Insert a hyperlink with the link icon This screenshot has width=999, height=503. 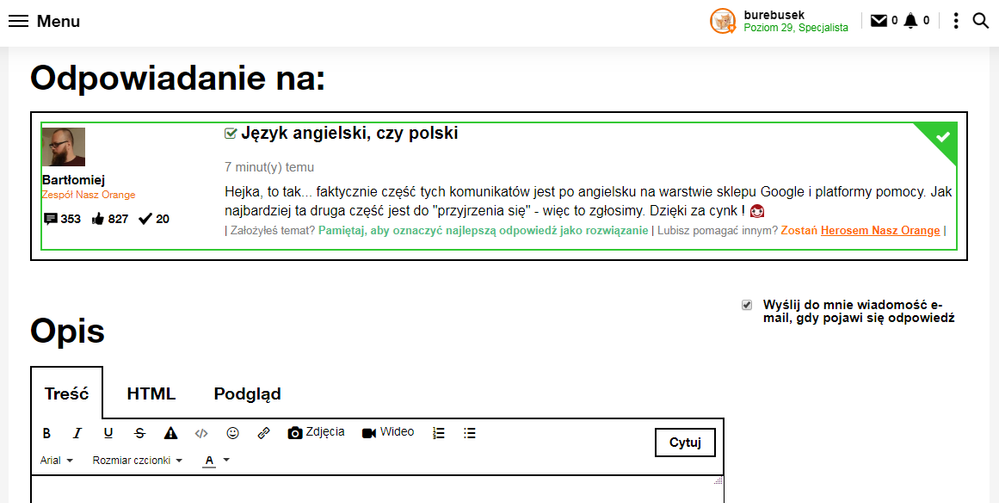(x=264, y=434)
